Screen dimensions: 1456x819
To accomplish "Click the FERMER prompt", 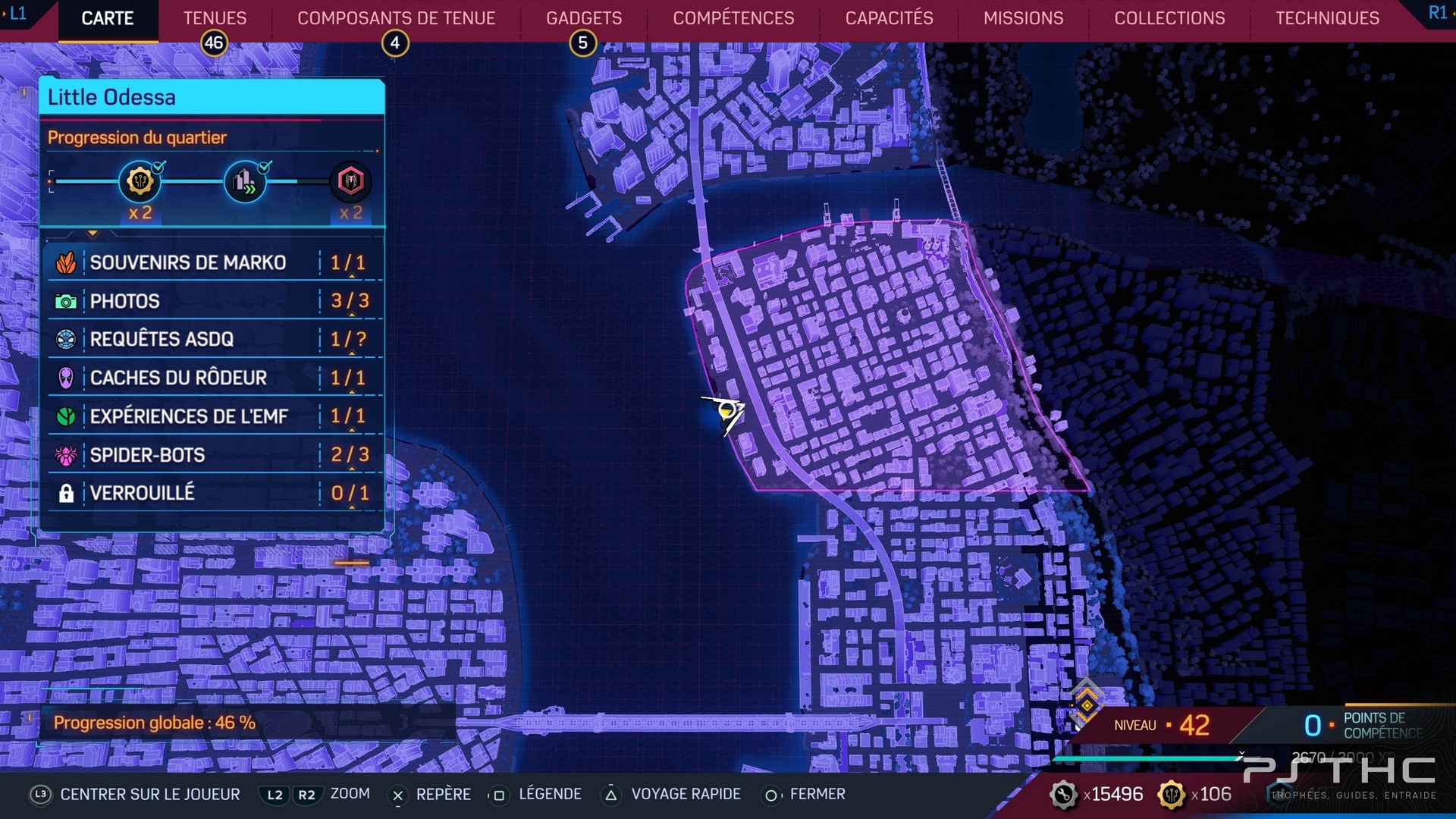I will click(x=817, y=794).
